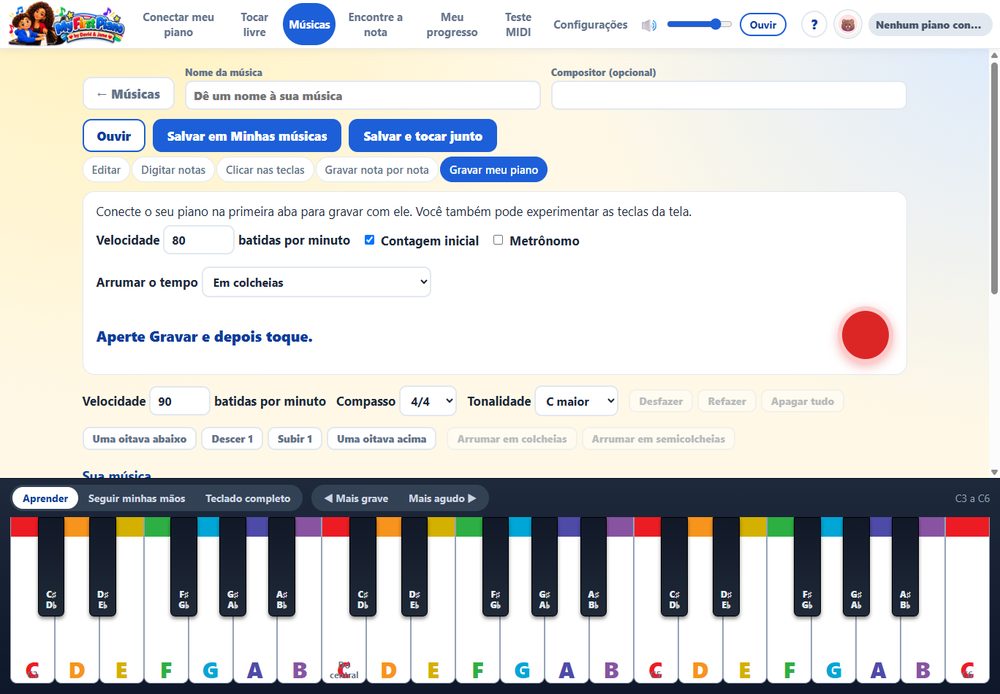Shift keyboard lower with Mais grave
Screen dimensions: 1000x694
point(356,498)
